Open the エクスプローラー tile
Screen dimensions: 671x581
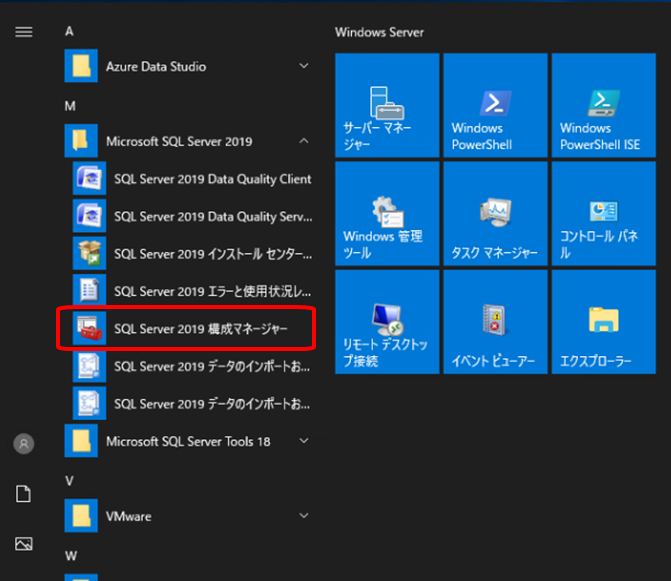pos(603,322)
